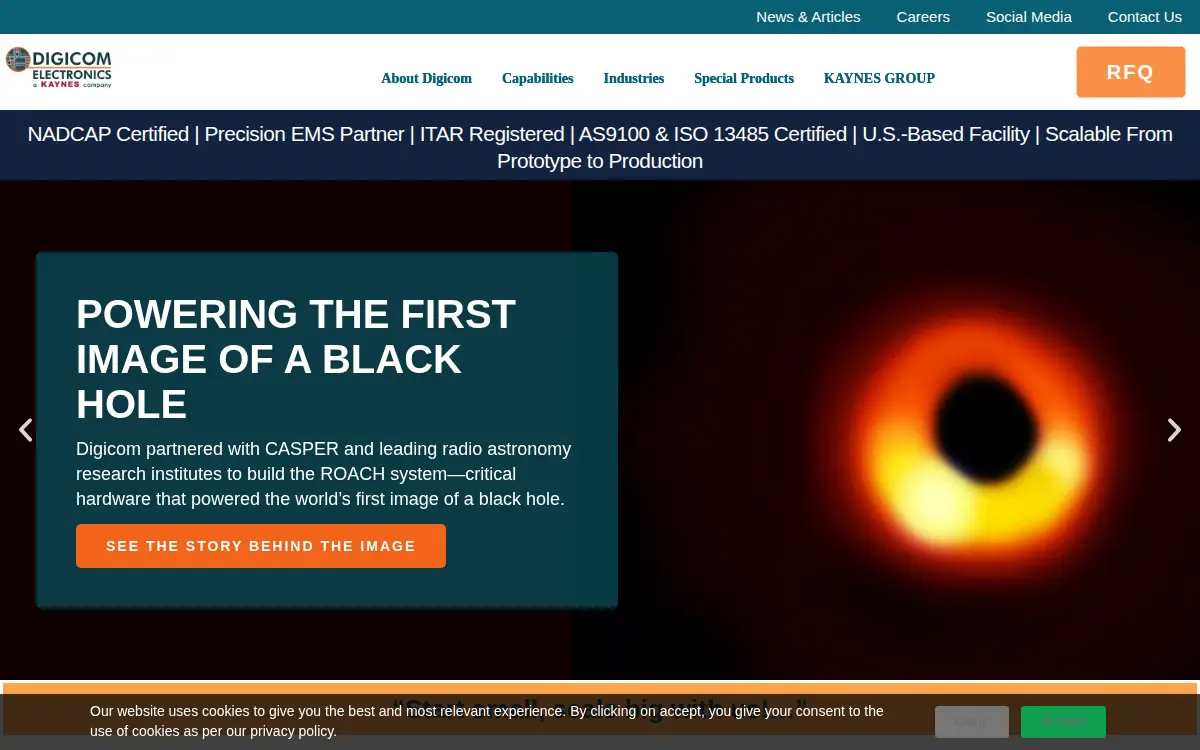Open About Digicom menu
The height and width of the screenshot is (750, 1200).
pos(426,78)
